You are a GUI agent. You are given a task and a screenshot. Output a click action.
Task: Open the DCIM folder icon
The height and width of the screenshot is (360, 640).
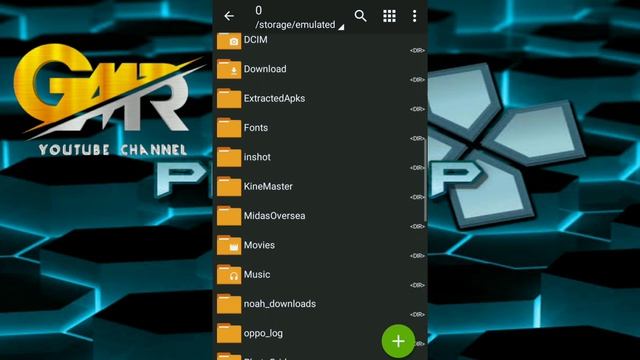[229, 41]
